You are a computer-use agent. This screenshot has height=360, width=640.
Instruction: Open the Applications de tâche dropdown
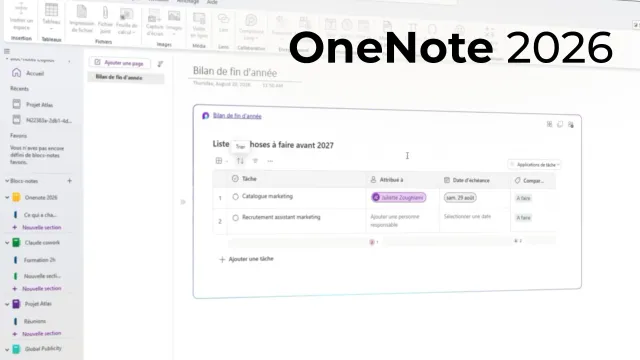pyautogui.click(x=535, y=164)
